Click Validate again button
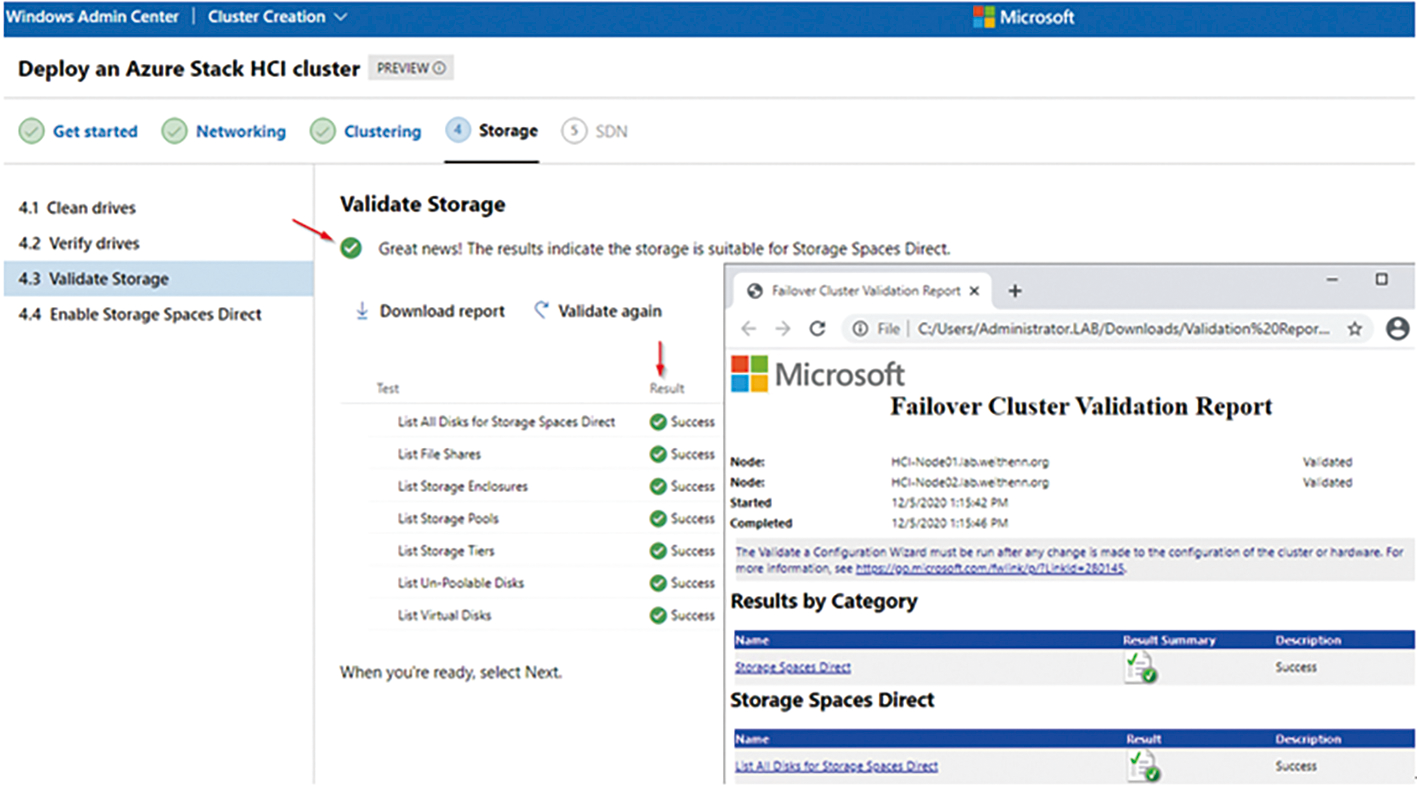Viewport: 1417px width, 788px height. coord(597,311)
